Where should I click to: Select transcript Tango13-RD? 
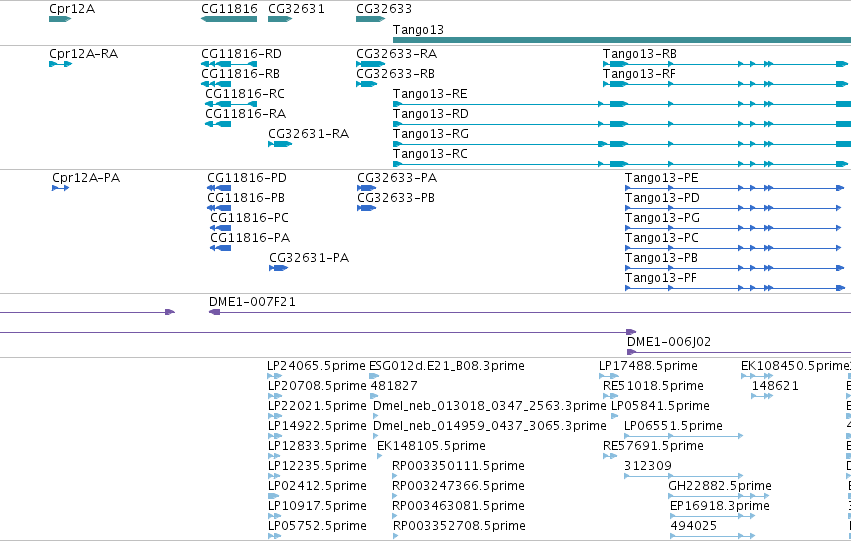430,114
